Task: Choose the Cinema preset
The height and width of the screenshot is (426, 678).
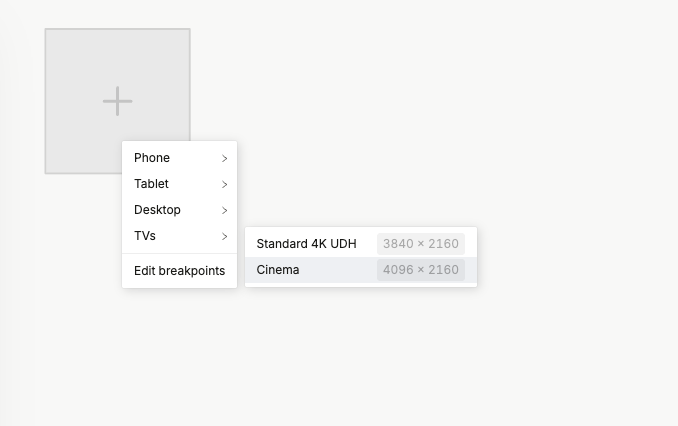Action: coord(278,270)
